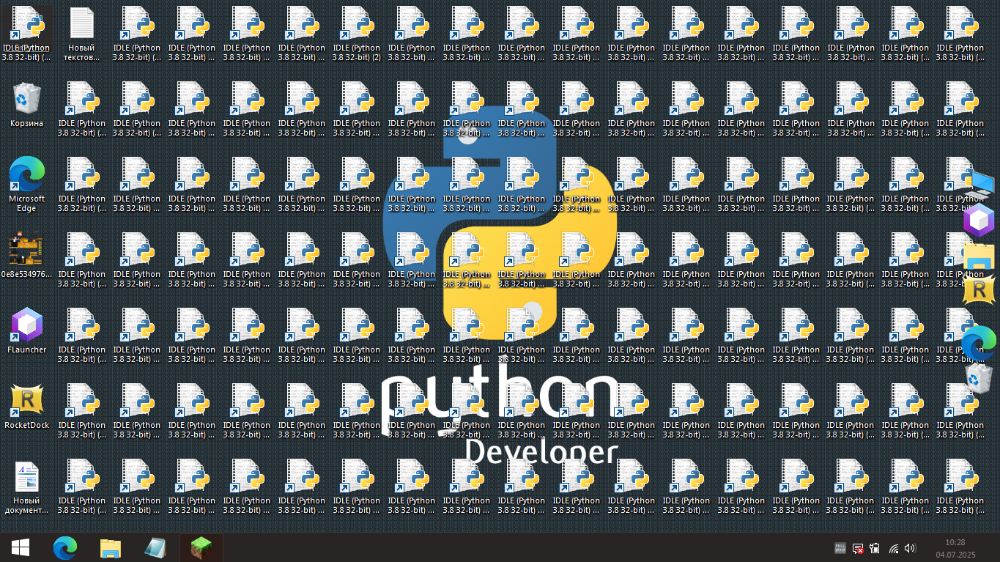Select the Корзина recycle bin desktop icon
This screenshot has width=1000, height=562.
26,105
